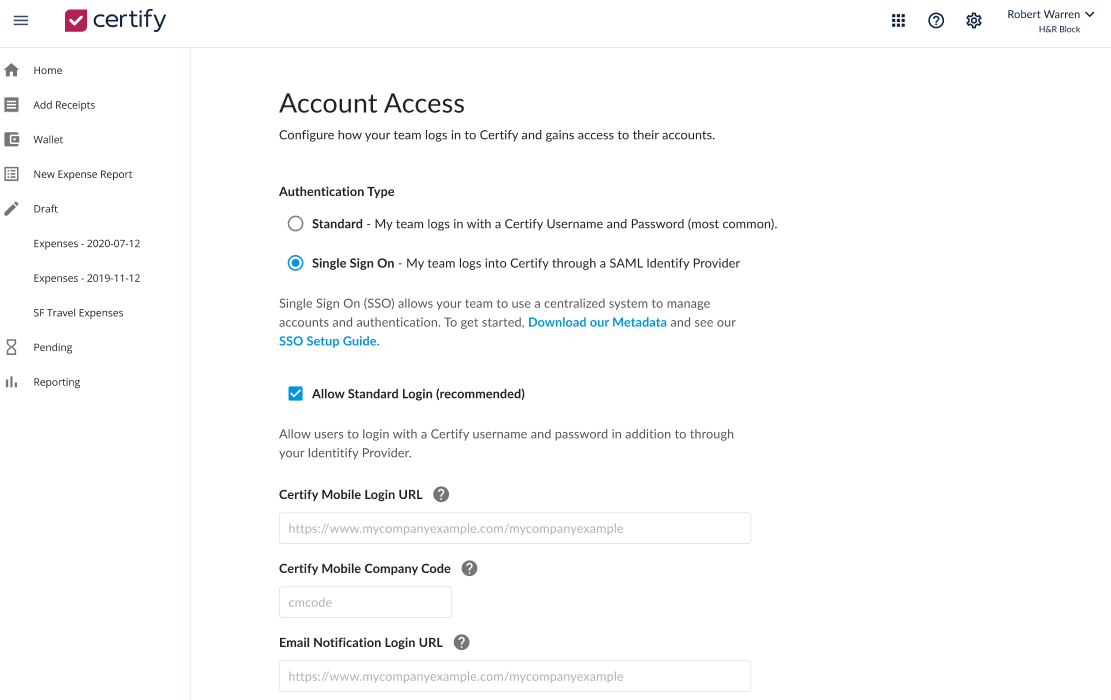Image resolution: width=1111 pixels, height=700 pixels.
Task: Open the settings gear icon
Action: 974,21
